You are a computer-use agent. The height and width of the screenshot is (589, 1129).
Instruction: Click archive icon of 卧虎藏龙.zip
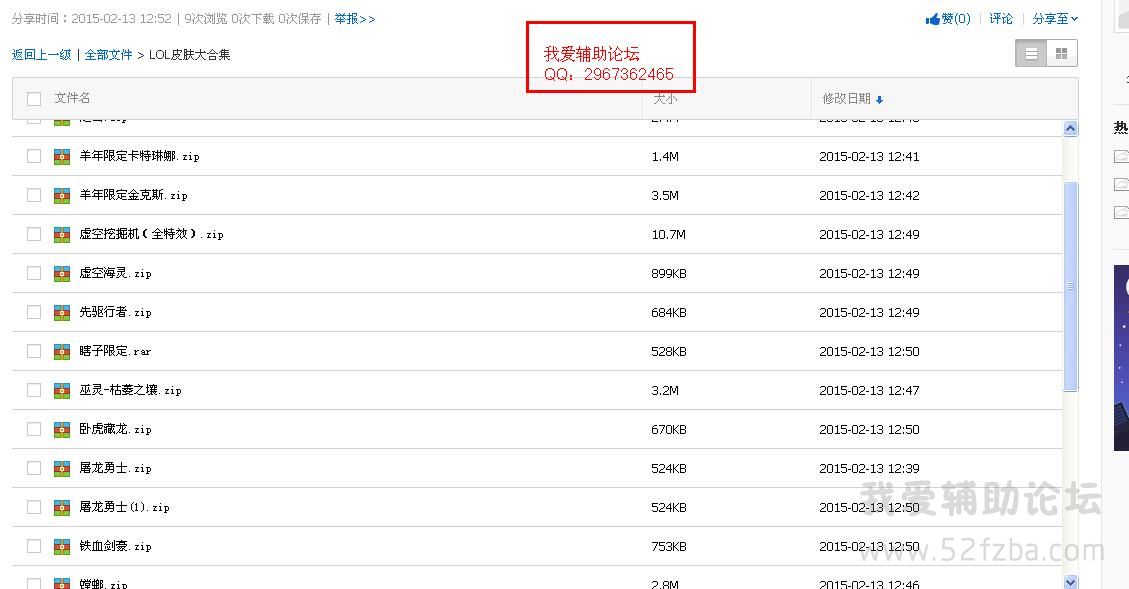62,428
